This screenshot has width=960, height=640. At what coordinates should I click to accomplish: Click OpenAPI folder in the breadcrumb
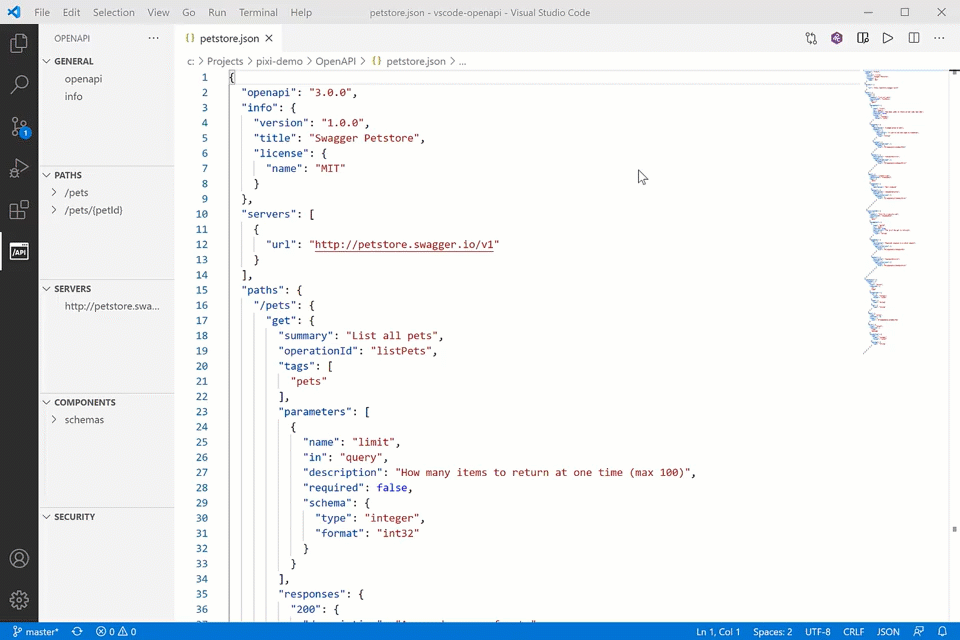click(x=336, y=61)
